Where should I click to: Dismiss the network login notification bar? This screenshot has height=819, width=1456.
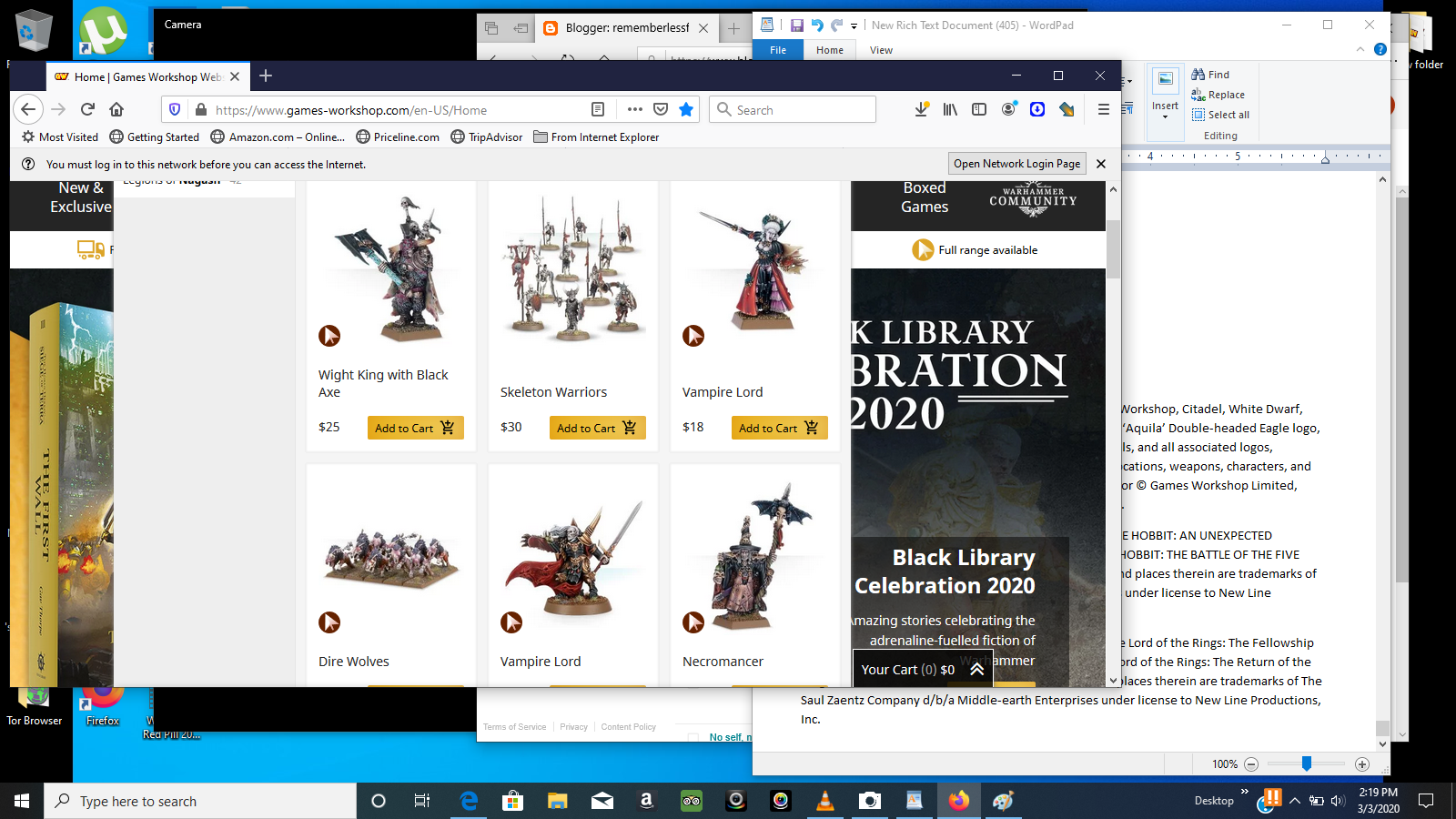[x=1101, y=164]
